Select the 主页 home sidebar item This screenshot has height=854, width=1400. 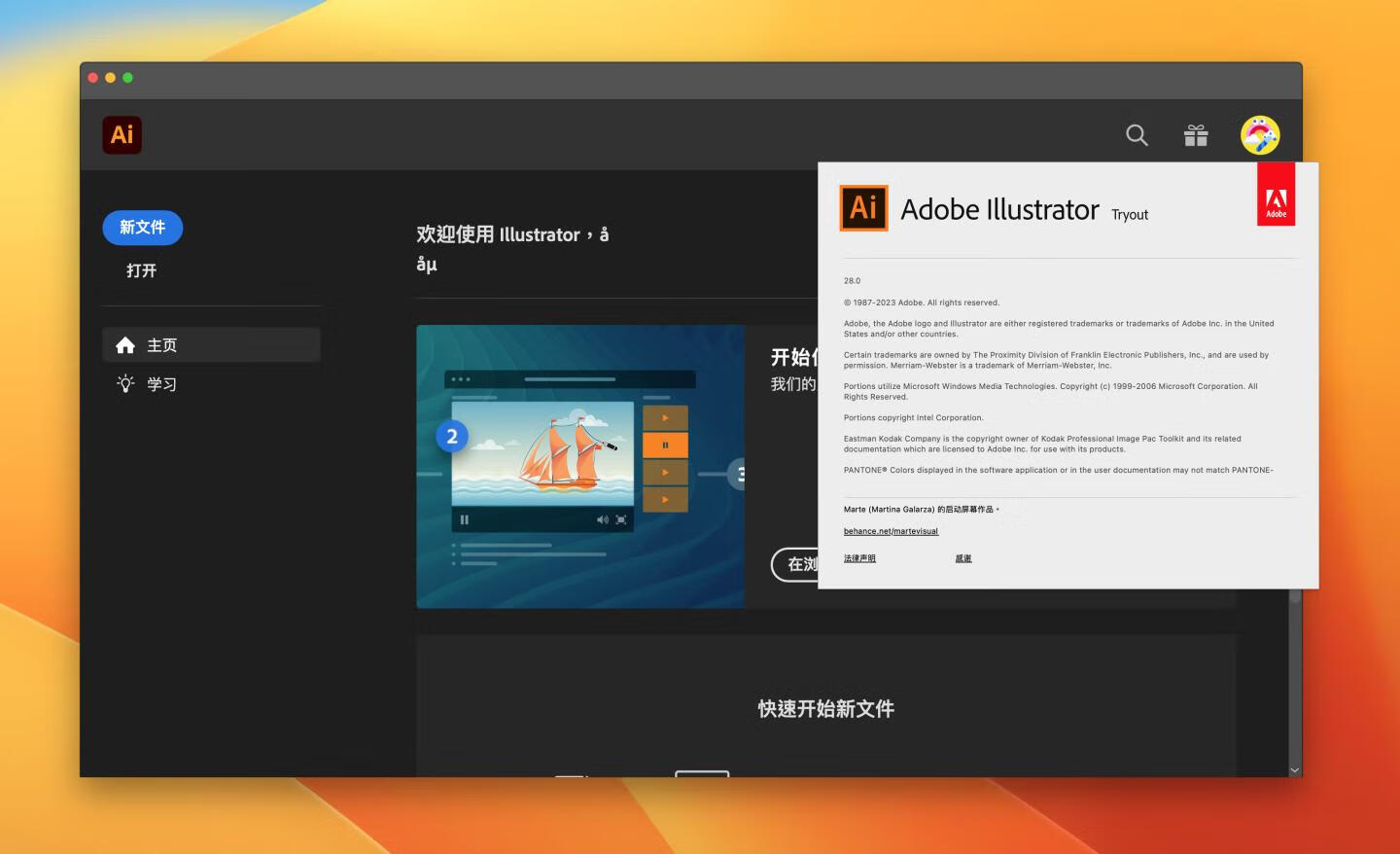211,345
